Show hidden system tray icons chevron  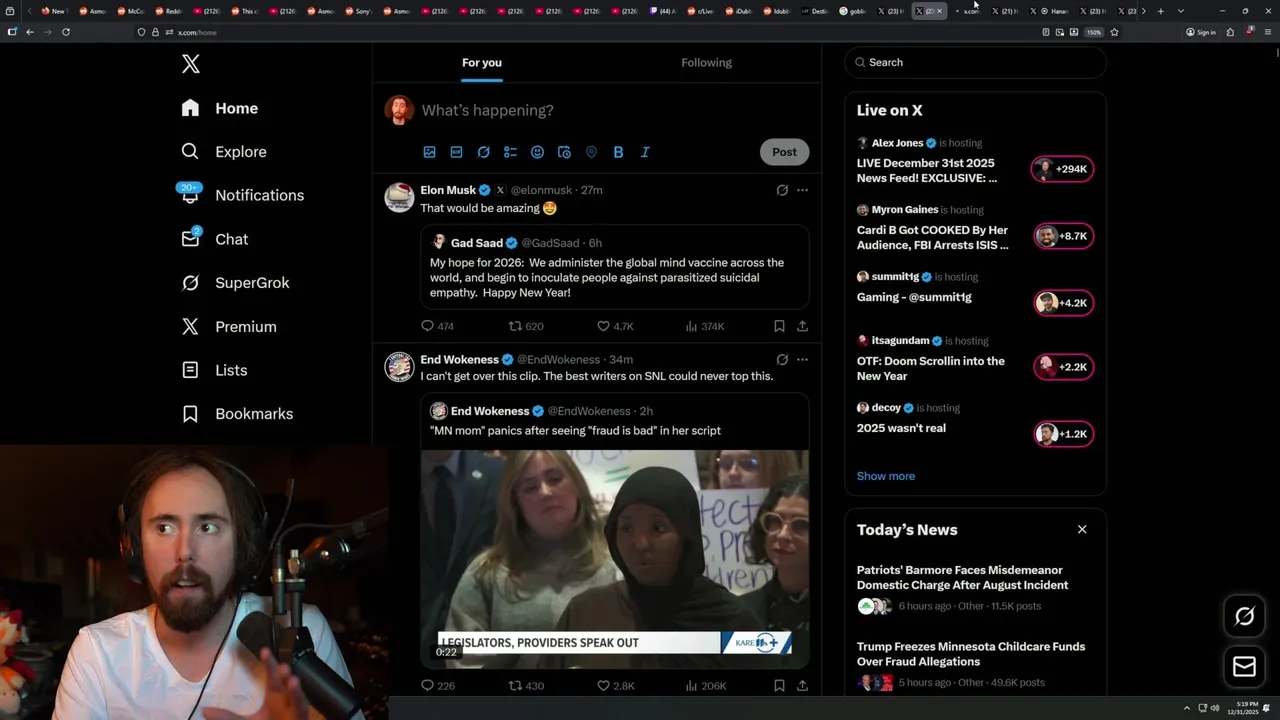pos(1187,708)
